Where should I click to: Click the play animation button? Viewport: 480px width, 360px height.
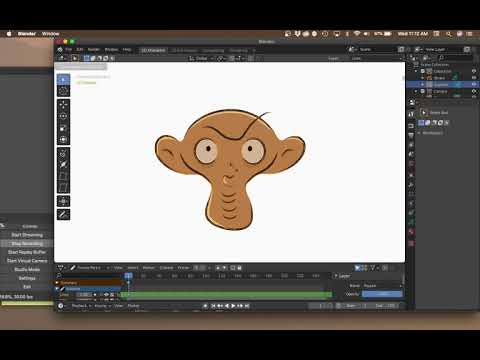(233, 306)
